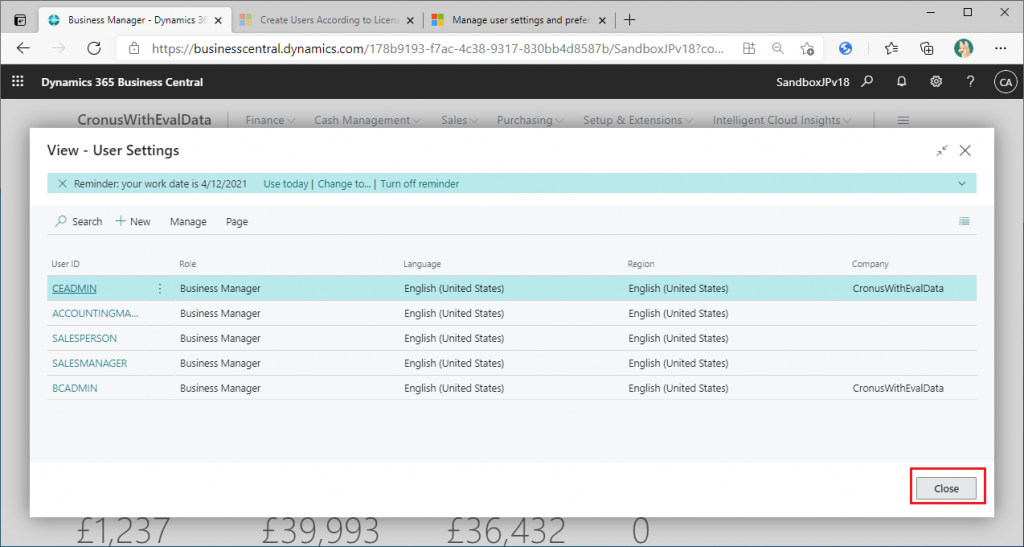Close the User Settings dialog with X
The height and width of the screenshot is (547, 1024).
(965, 150)
